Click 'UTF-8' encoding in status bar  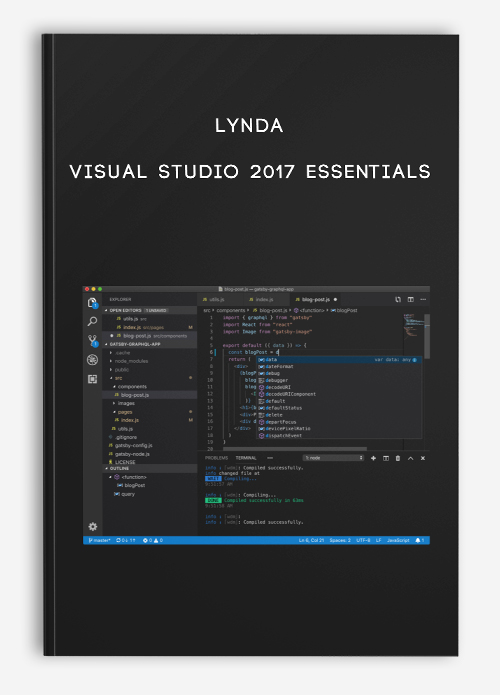point(363,540)
